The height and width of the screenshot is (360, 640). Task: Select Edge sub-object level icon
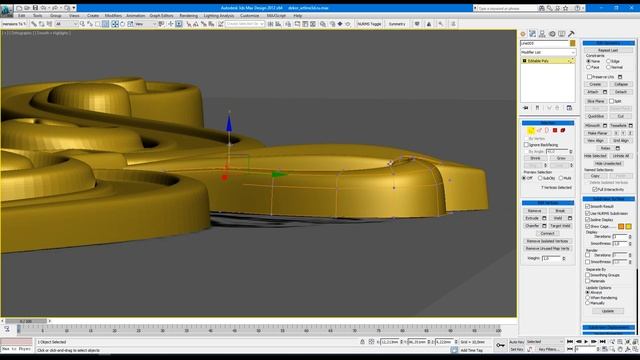(539, 131)
